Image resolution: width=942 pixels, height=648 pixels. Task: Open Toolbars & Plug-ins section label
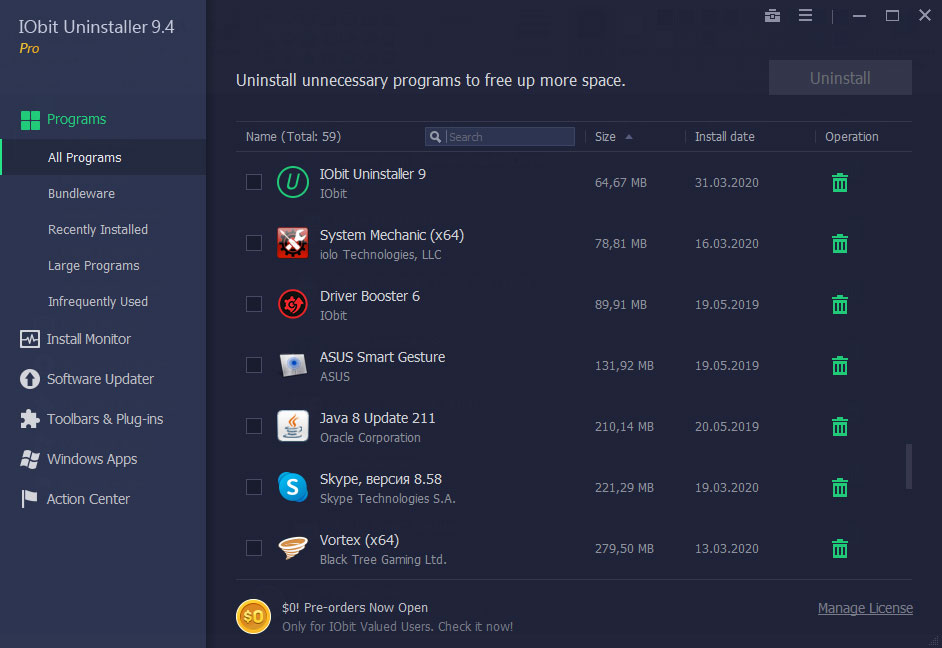click(x=105, y=419)
